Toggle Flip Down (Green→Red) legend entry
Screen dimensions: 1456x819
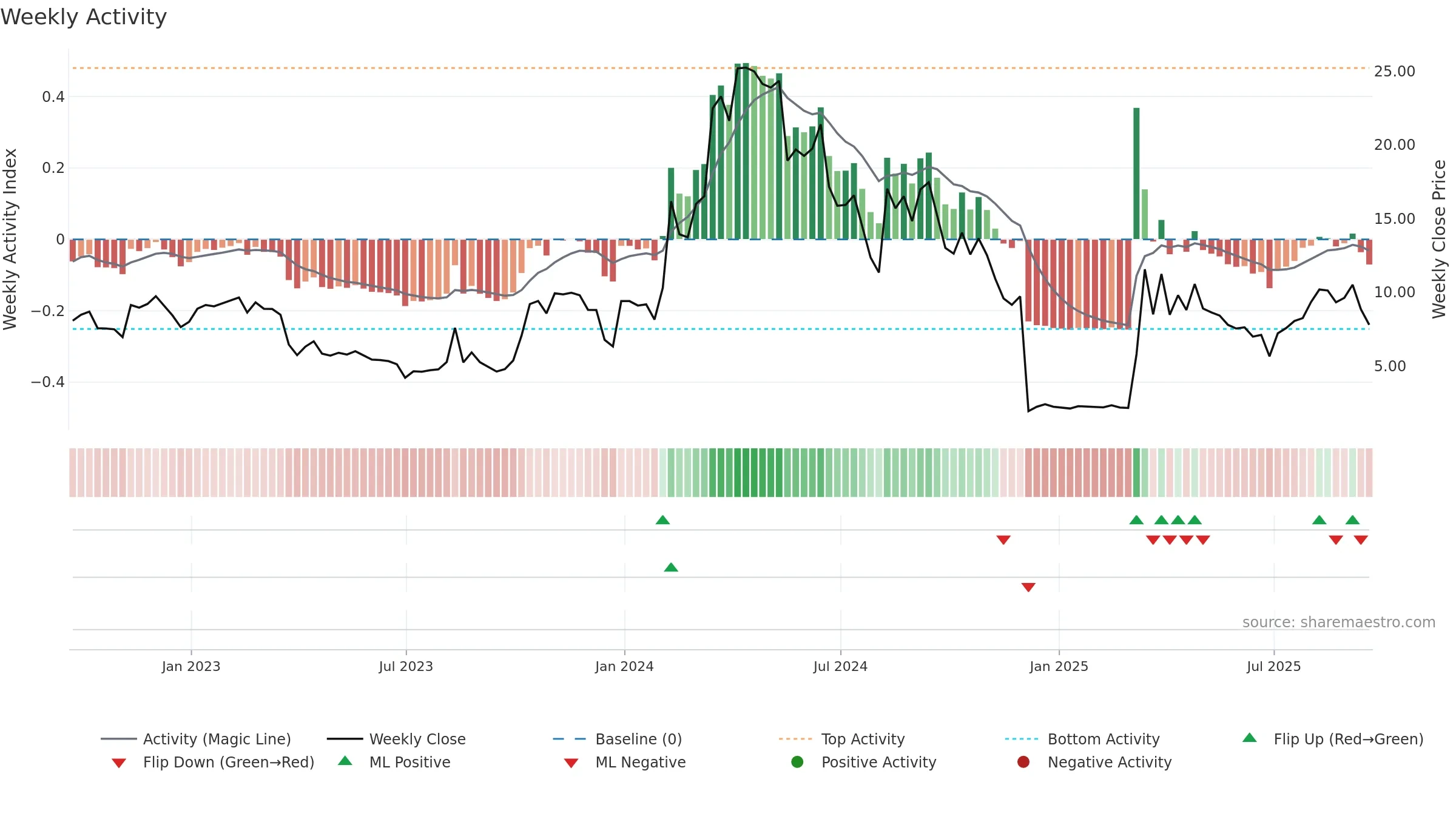coord(212,762)
